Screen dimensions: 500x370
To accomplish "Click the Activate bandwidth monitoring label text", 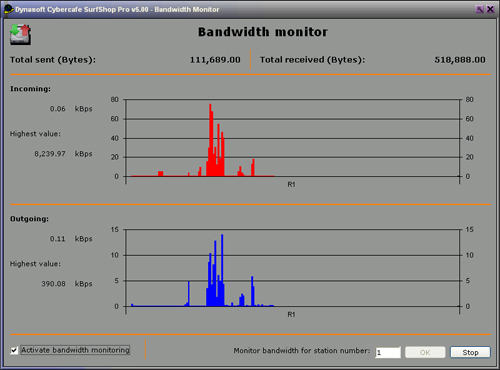I will [x=75, y=350].
